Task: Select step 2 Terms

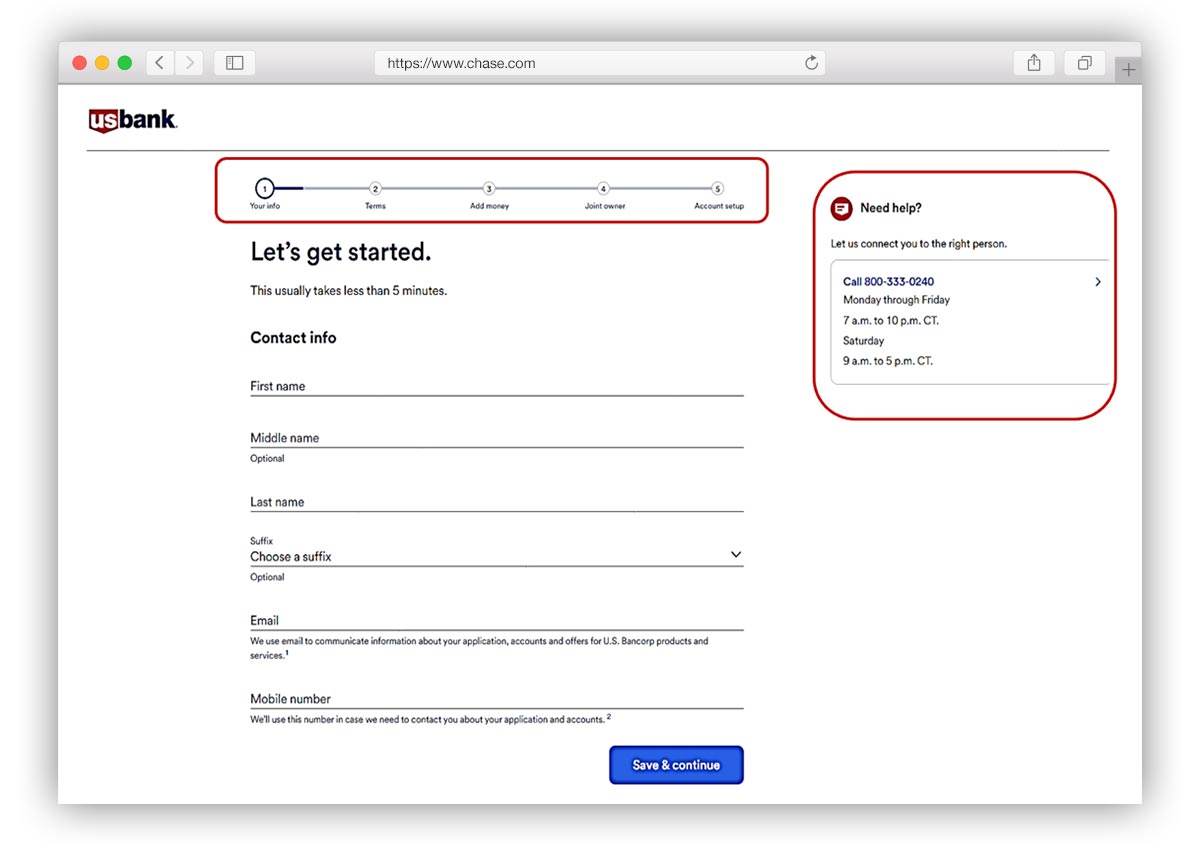Action: pos(375,188)
